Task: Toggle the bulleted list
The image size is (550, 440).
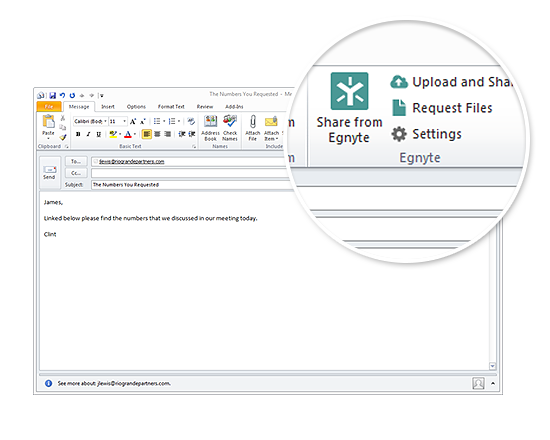Action: pyautogui.click(x=157, y=121)
